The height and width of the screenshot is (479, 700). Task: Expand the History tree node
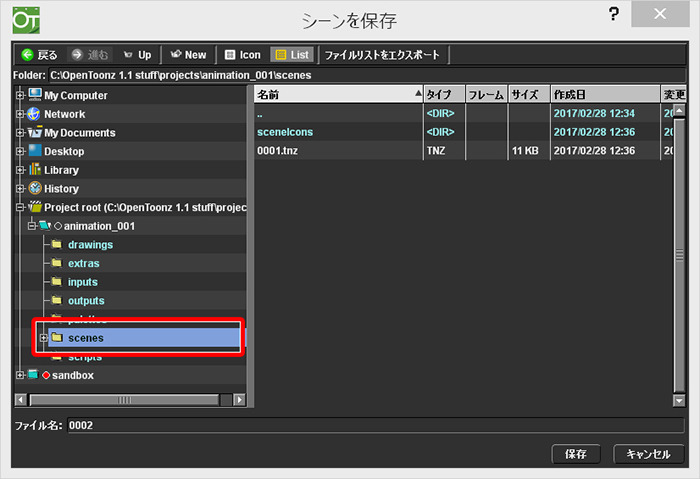pos(20,189)
